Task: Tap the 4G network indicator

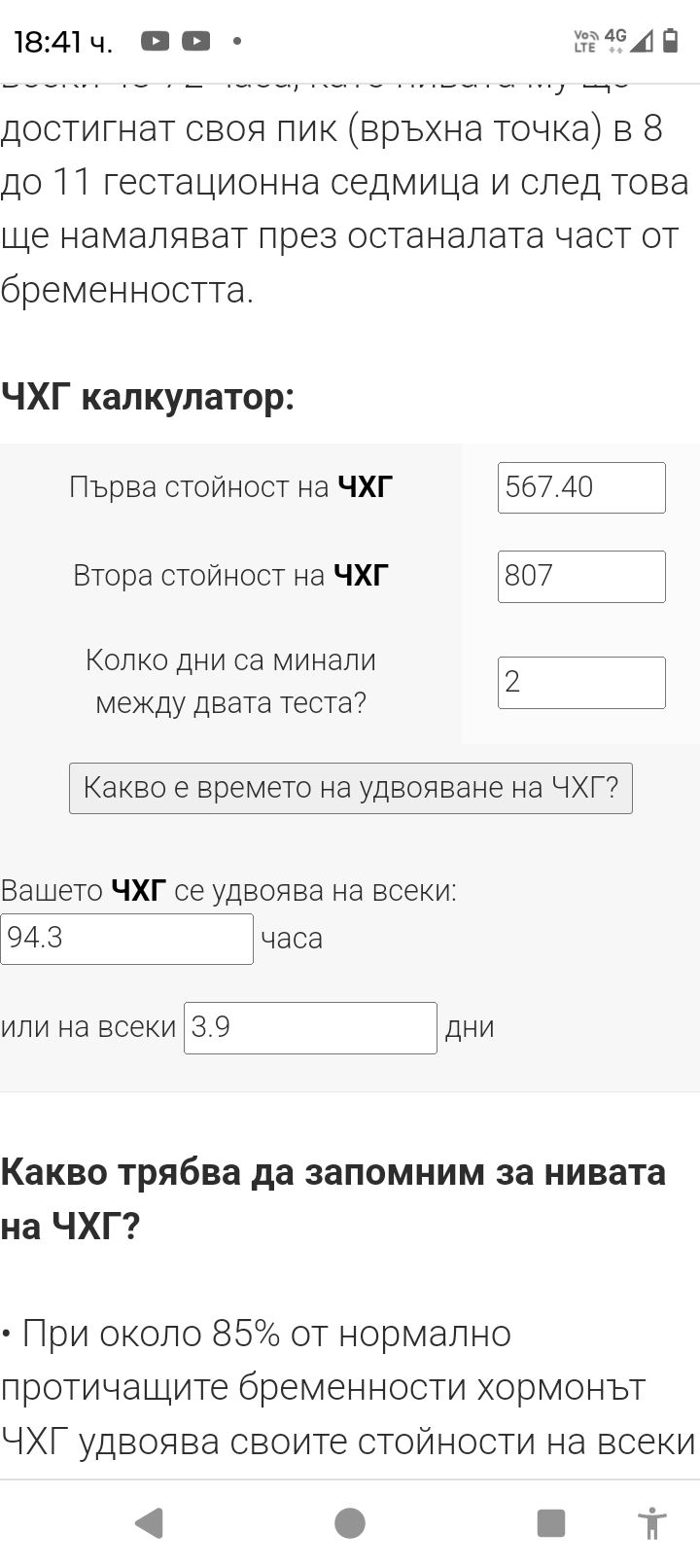Action: [x=614, y=37]
